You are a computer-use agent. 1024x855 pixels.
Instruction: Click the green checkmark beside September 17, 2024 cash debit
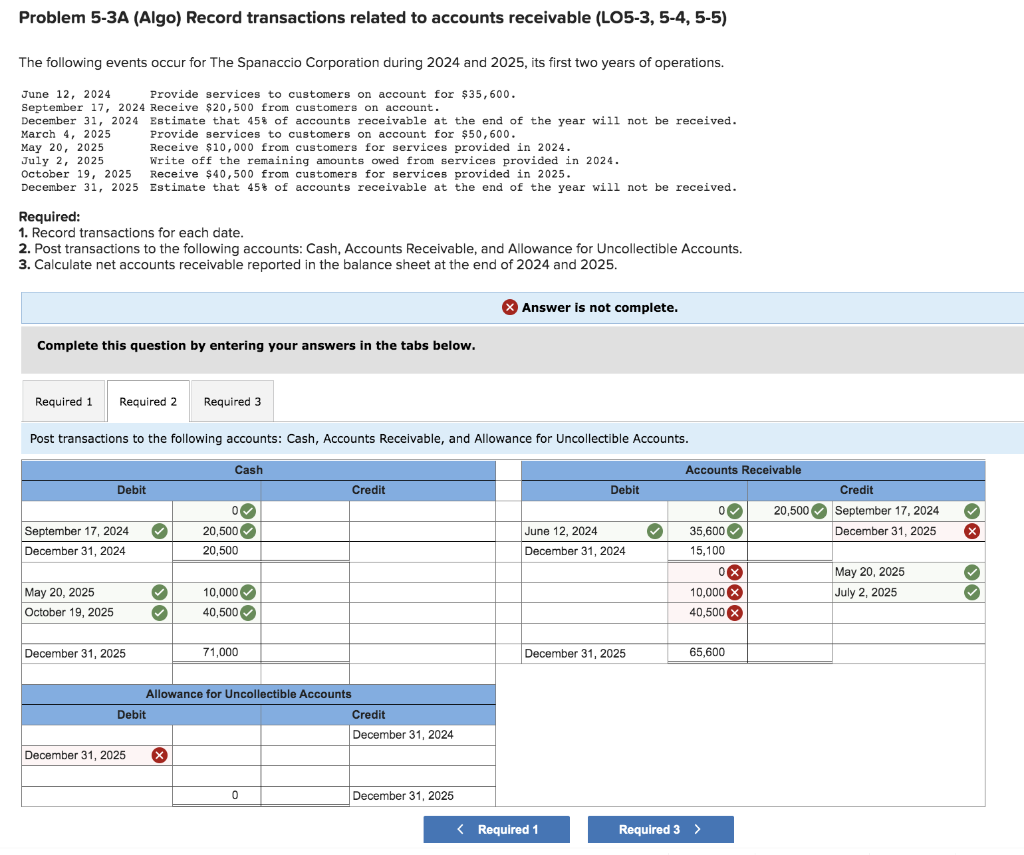point(158,531)
